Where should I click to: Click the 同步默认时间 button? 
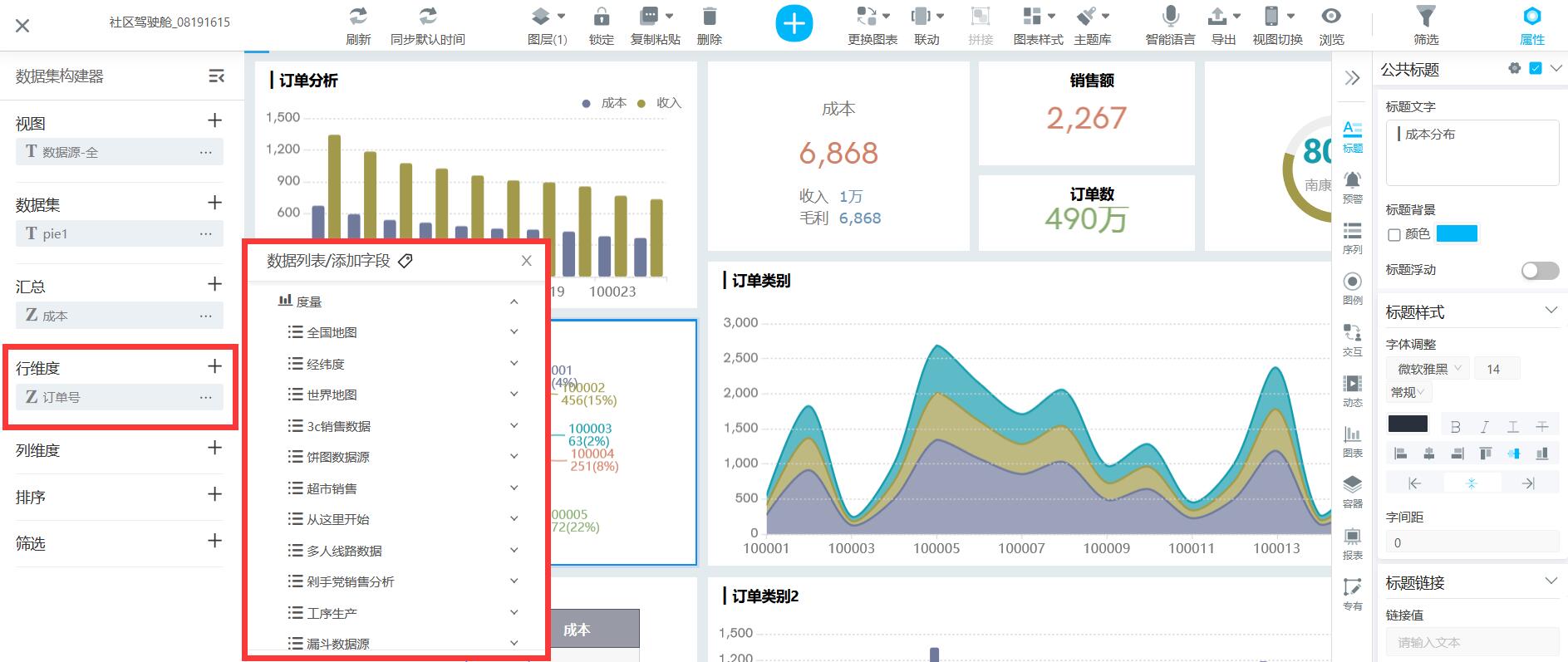(427, 25)
